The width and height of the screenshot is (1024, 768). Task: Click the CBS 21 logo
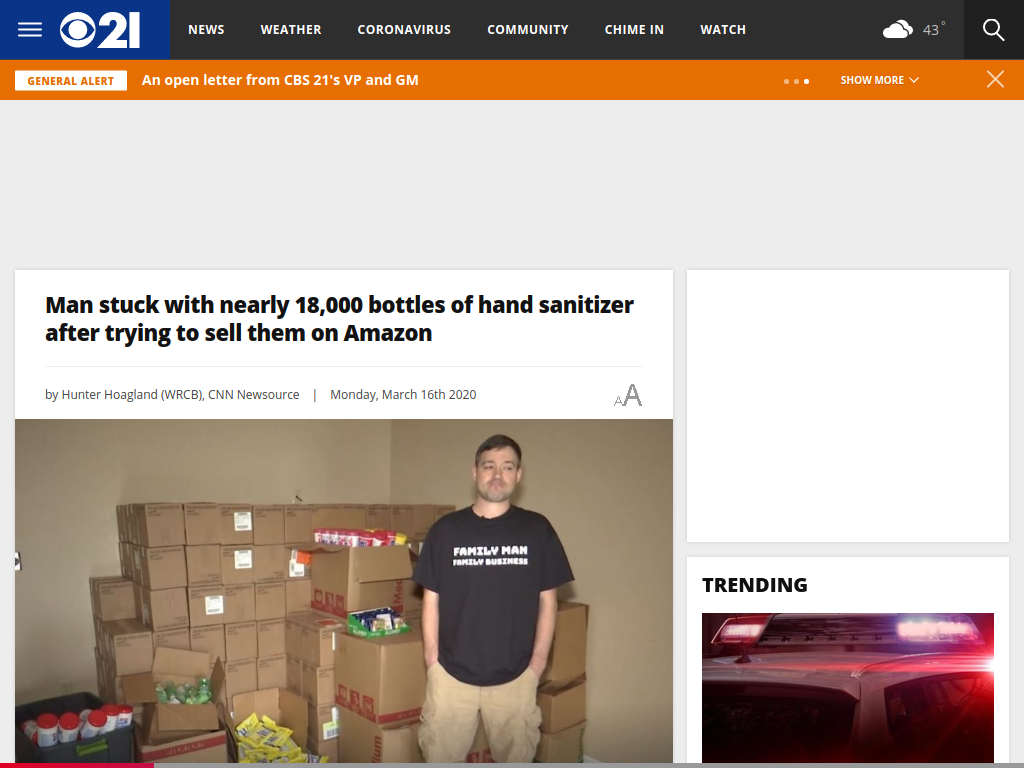pyautogui.click(x=100, y=30)
